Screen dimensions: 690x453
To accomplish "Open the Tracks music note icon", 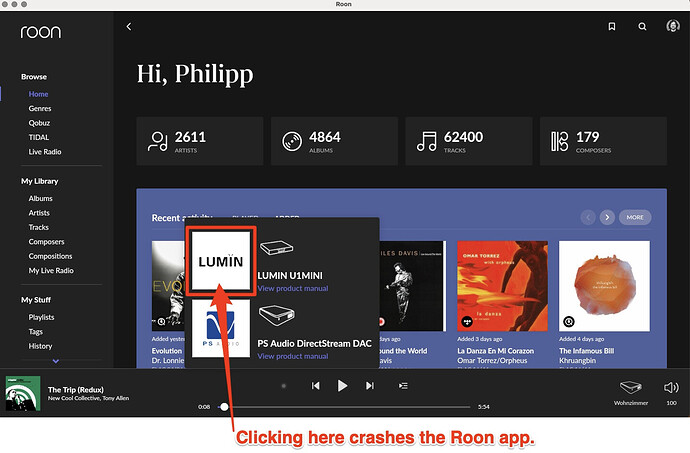I will coord(426,141).
